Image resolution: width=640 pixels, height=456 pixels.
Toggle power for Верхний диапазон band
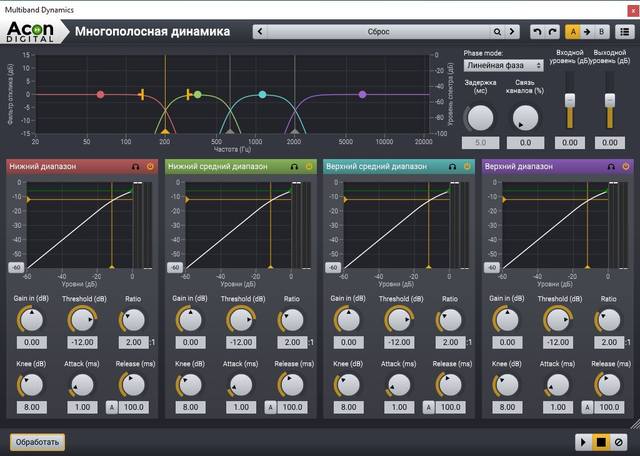point(625,167)
